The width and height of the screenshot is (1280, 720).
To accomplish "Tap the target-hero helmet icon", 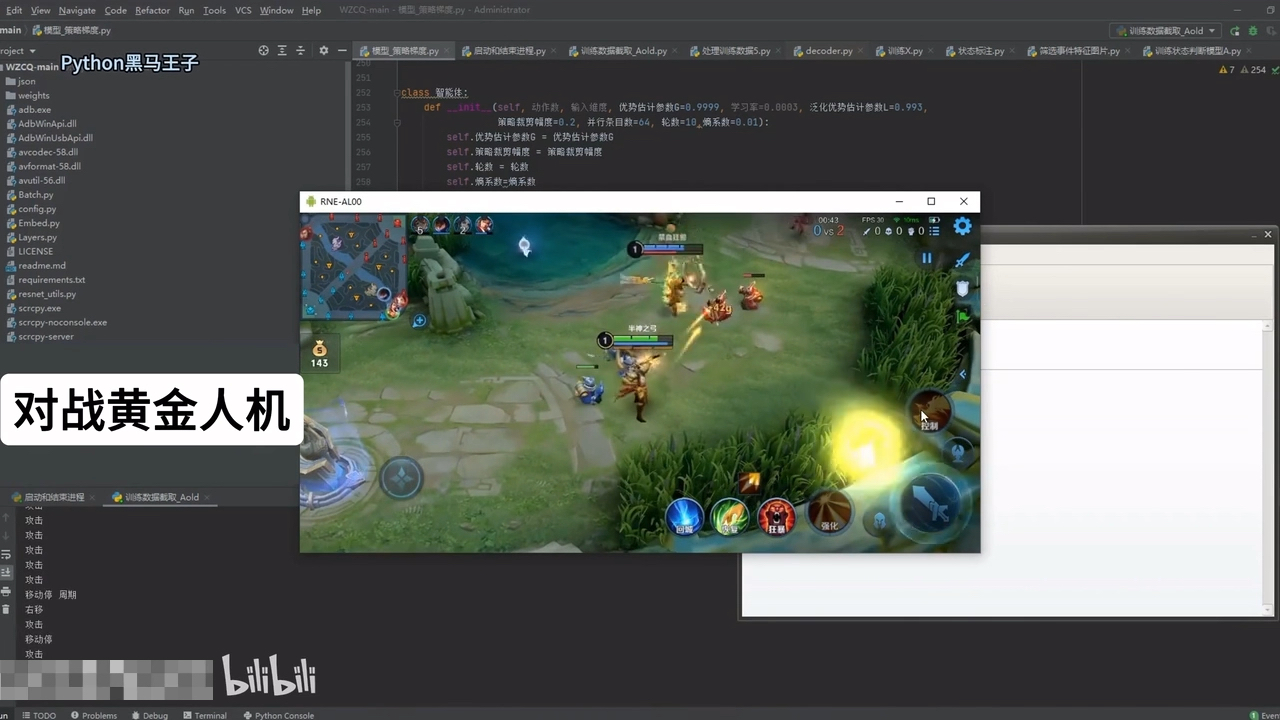I will 880,520.
